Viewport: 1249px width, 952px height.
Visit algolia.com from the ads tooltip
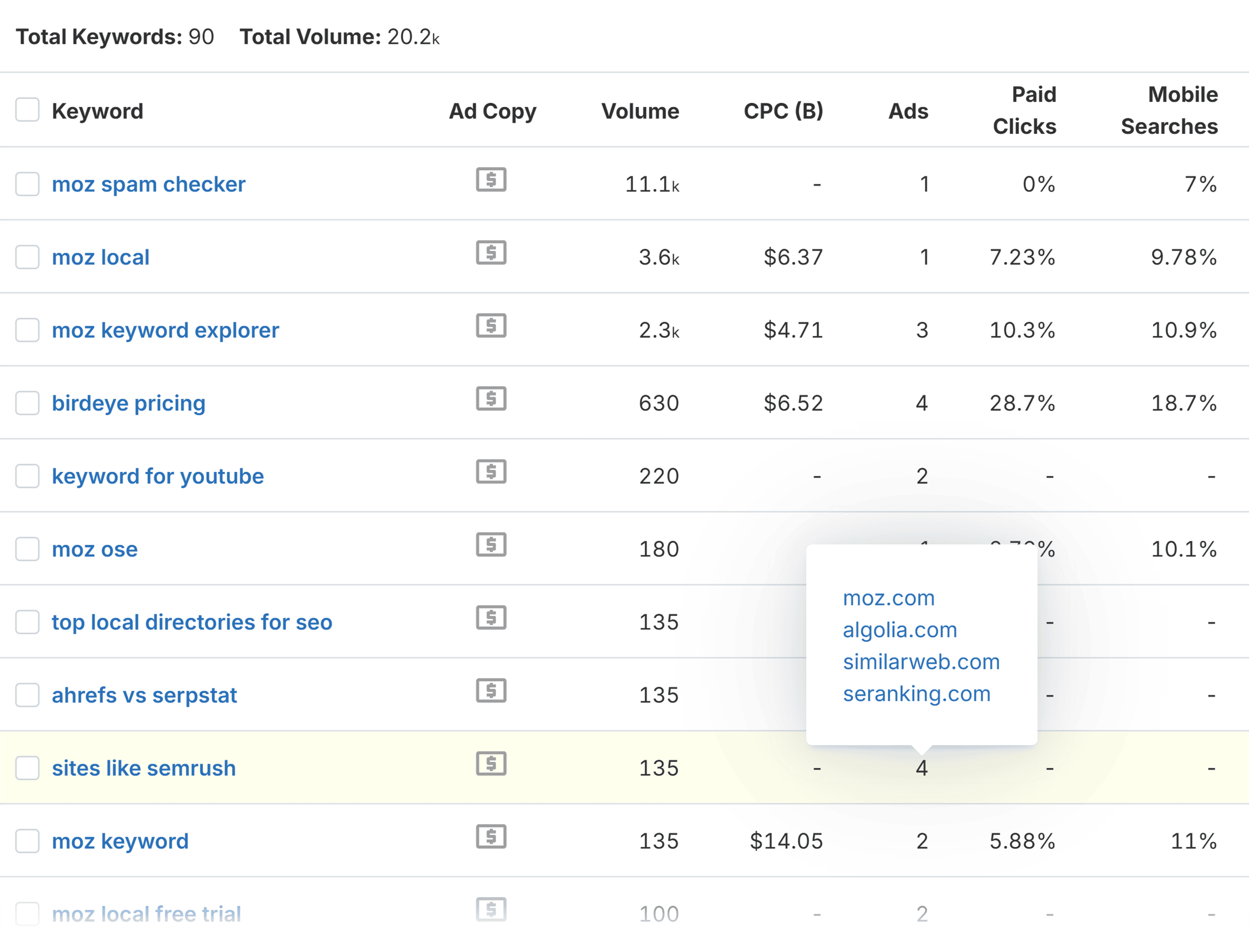pos(900,630)
